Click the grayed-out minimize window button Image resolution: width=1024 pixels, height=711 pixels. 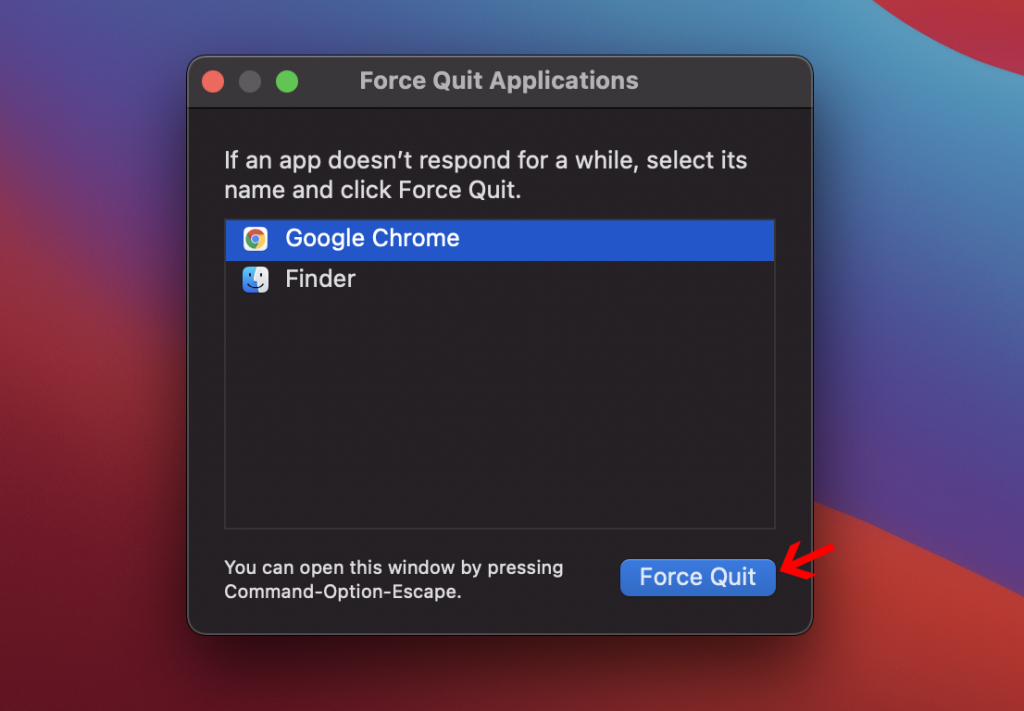click(x=250, y=82)
